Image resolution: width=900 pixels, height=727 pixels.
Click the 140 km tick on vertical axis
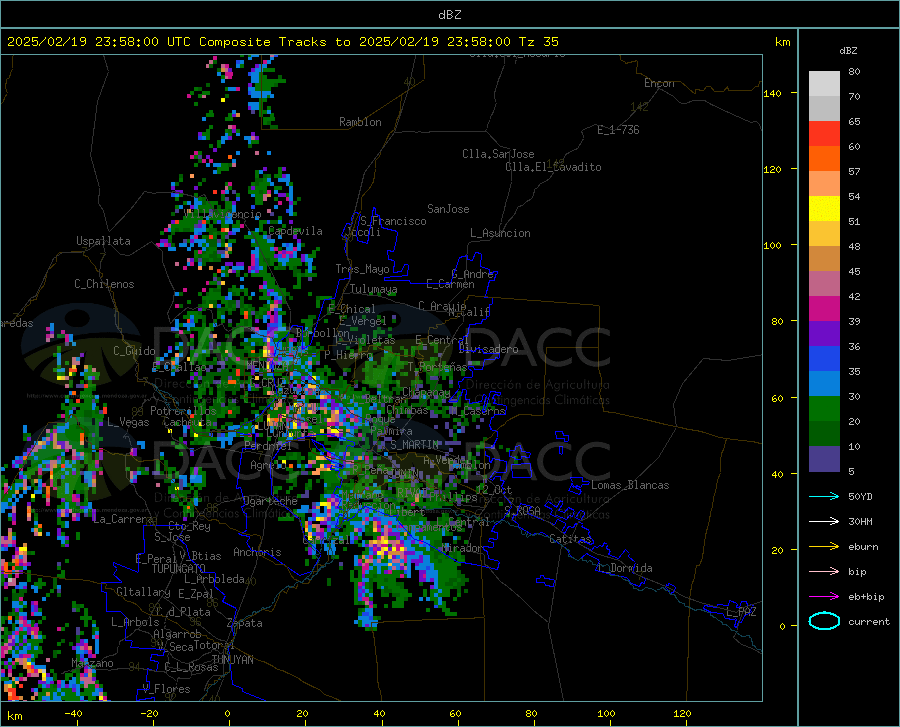[772, 94]
